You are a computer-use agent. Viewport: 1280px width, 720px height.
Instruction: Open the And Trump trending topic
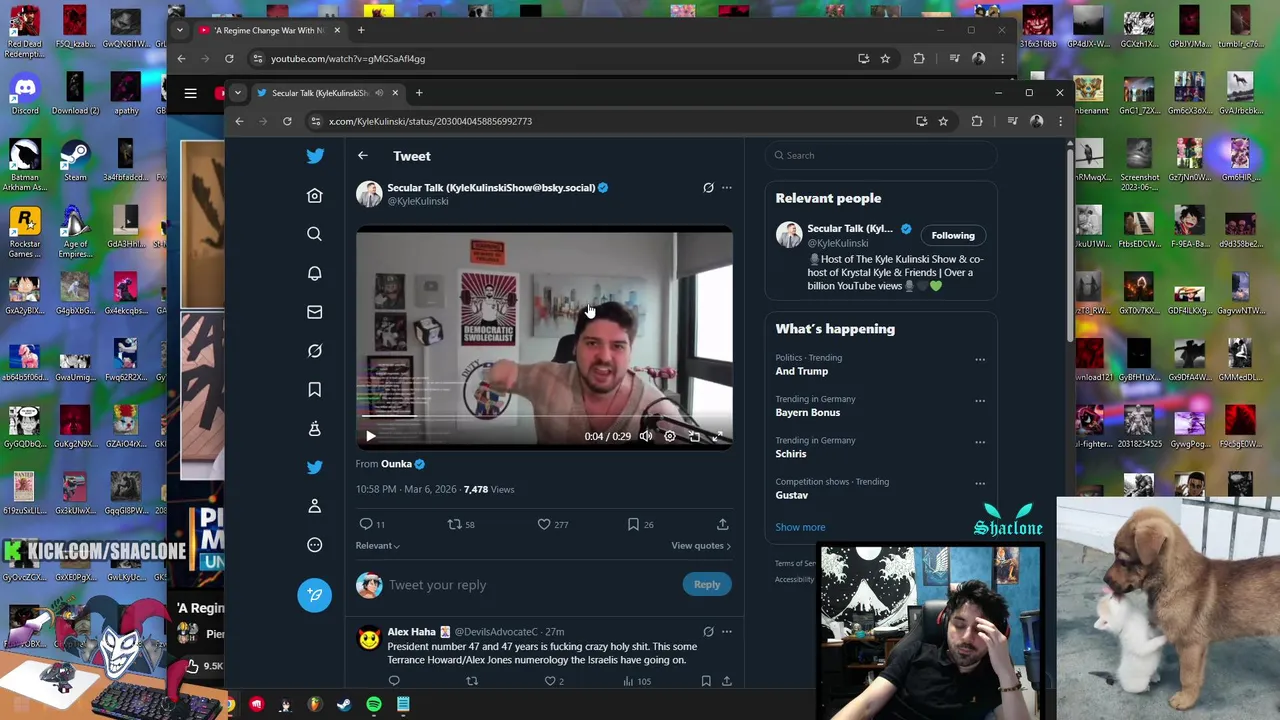(802, 371)
